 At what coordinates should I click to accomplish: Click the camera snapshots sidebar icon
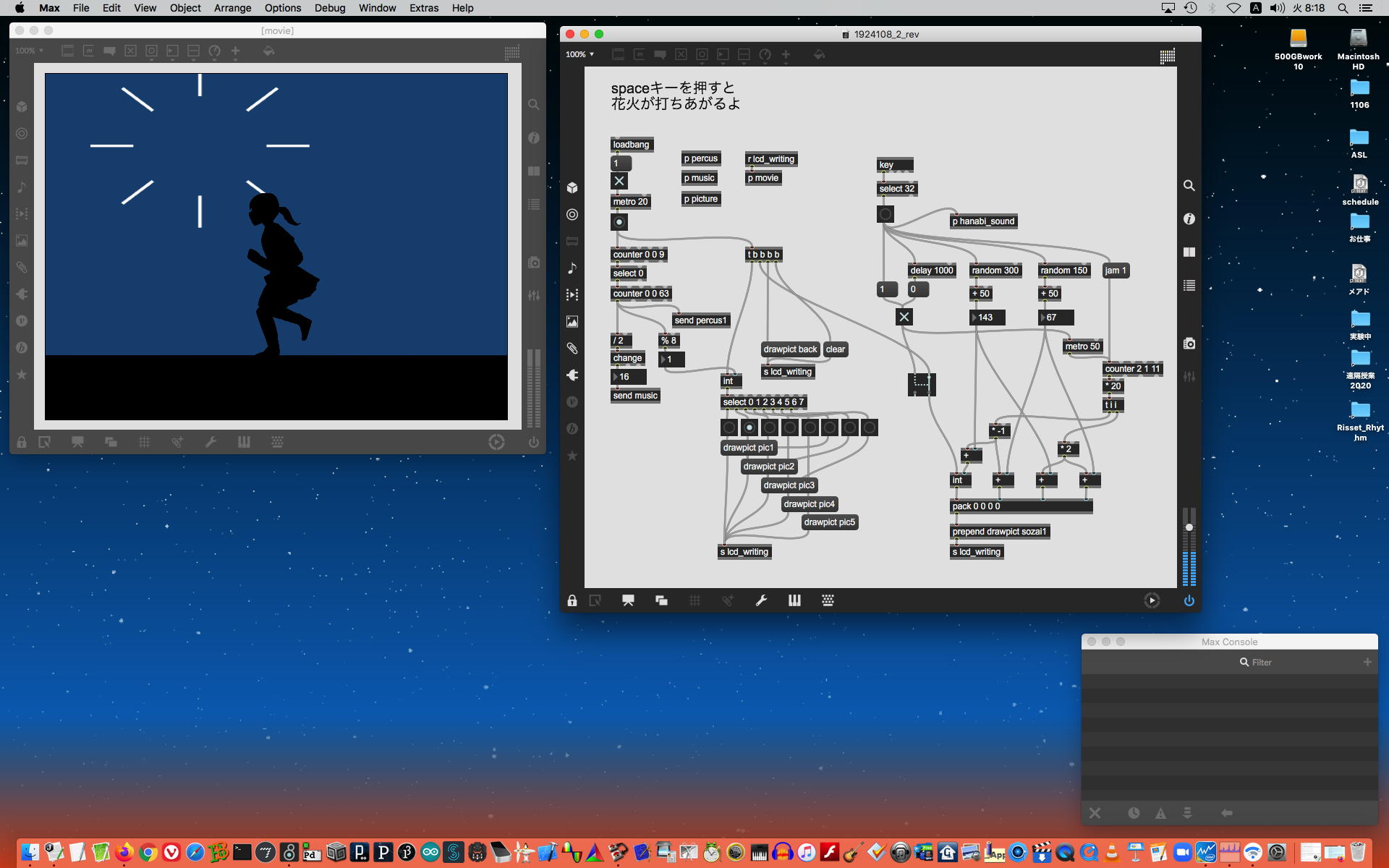pyautogui.click(x=1189, y=344)
